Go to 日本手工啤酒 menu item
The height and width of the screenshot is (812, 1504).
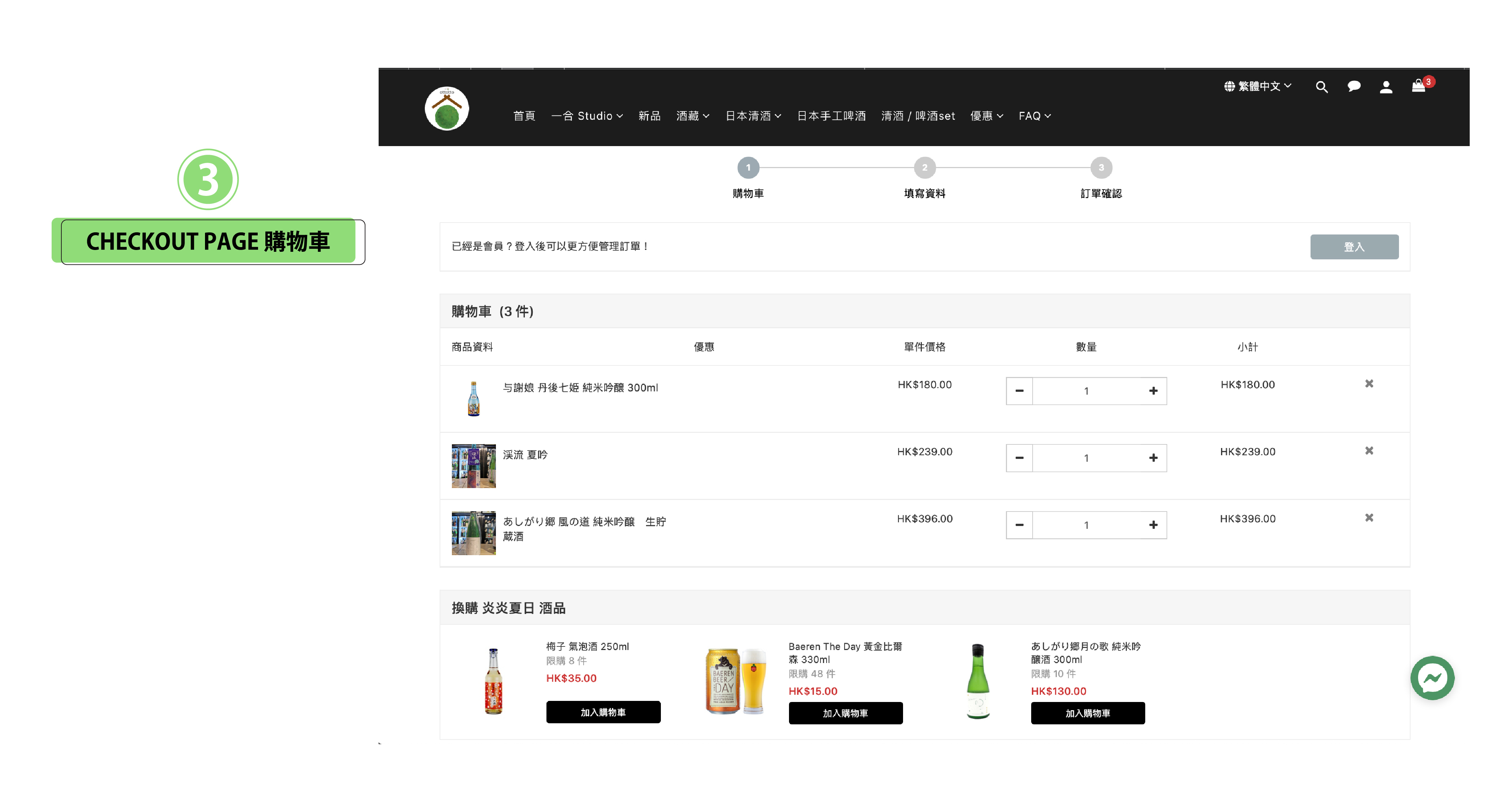[x=831, y=116]
